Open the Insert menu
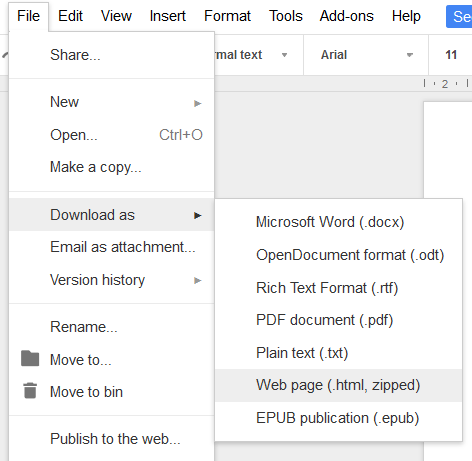472x461 pixels. 168,16
